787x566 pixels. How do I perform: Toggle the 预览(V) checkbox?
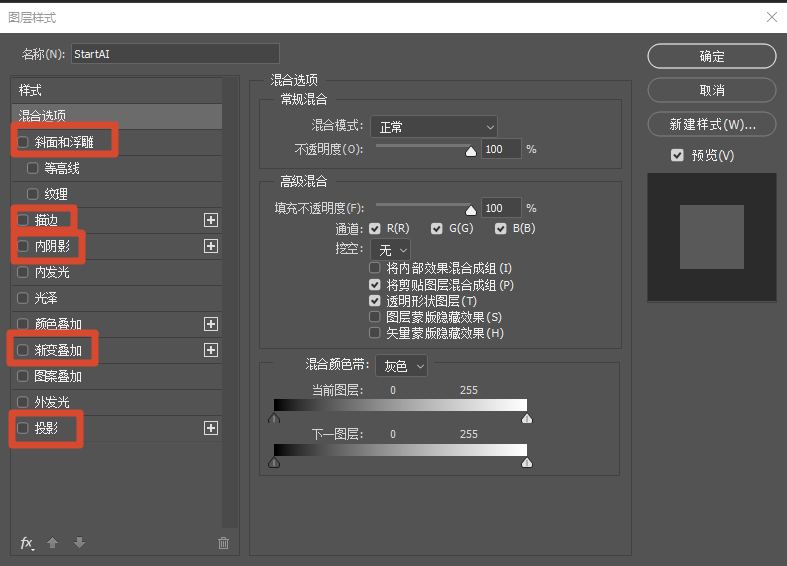tap(677, 155)
